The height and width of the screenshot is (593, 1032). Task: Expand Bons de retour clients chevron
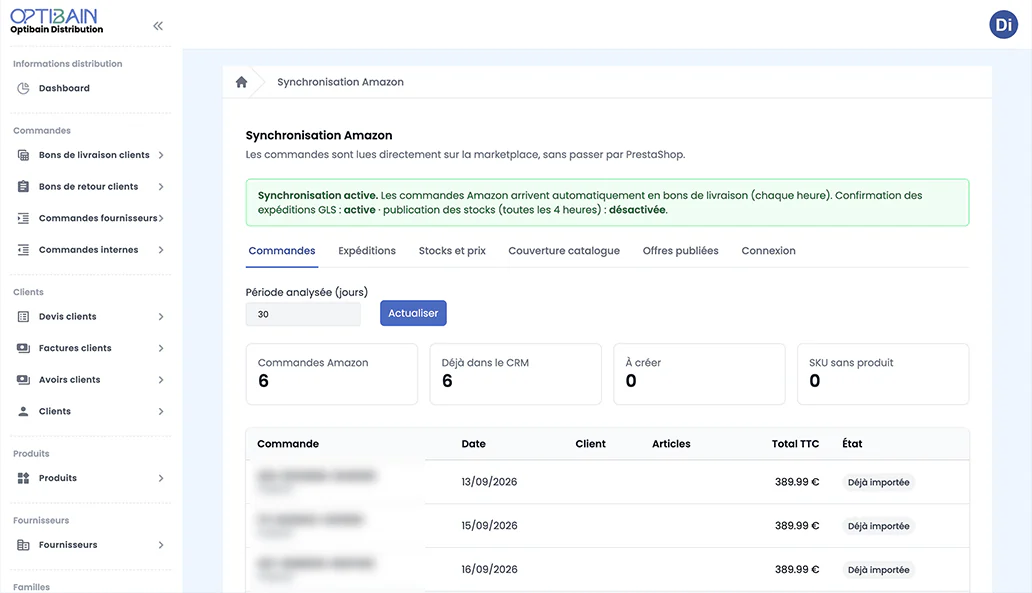click(x=161, y=187)
